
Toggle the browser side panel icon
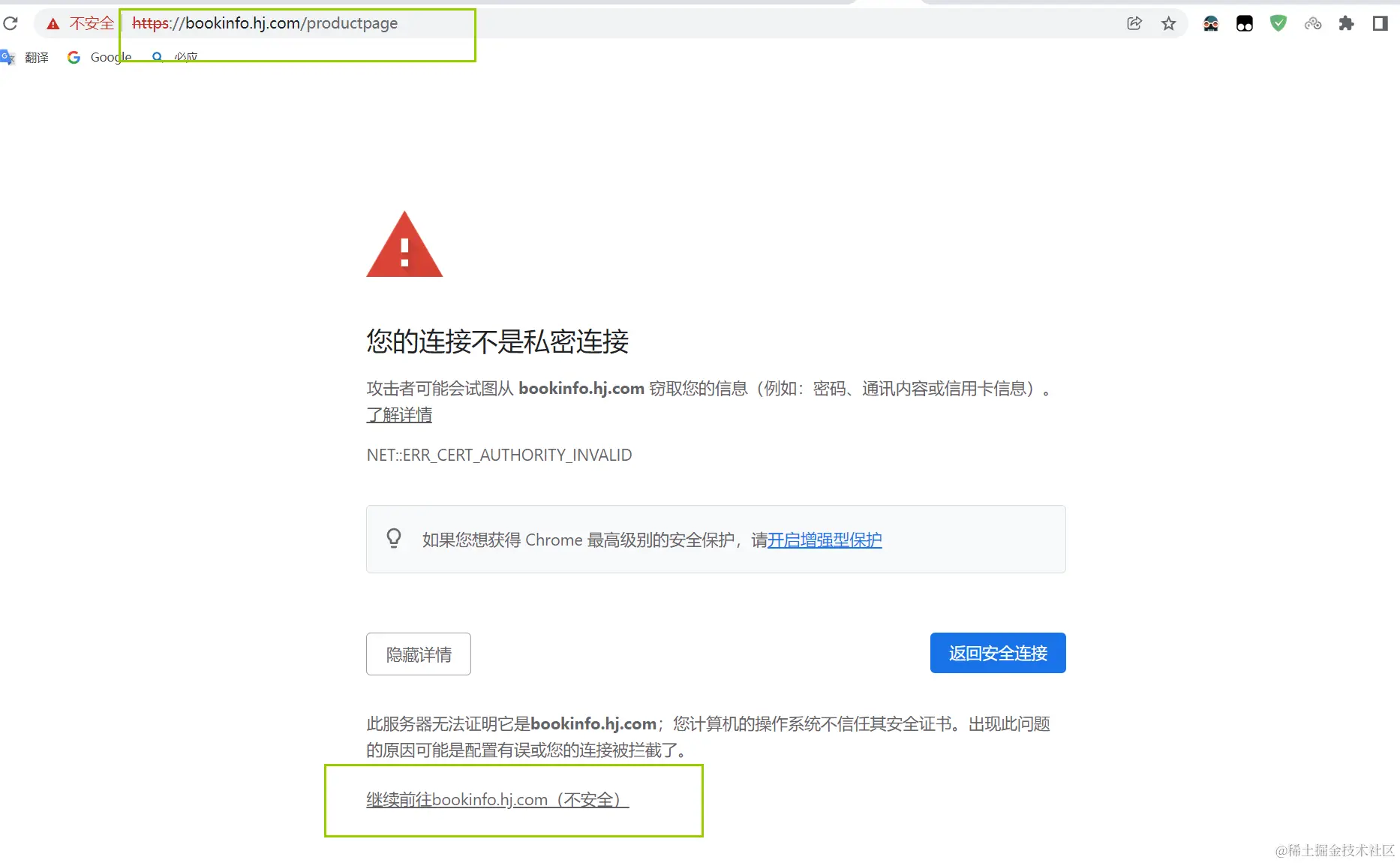click(1380, 23)
